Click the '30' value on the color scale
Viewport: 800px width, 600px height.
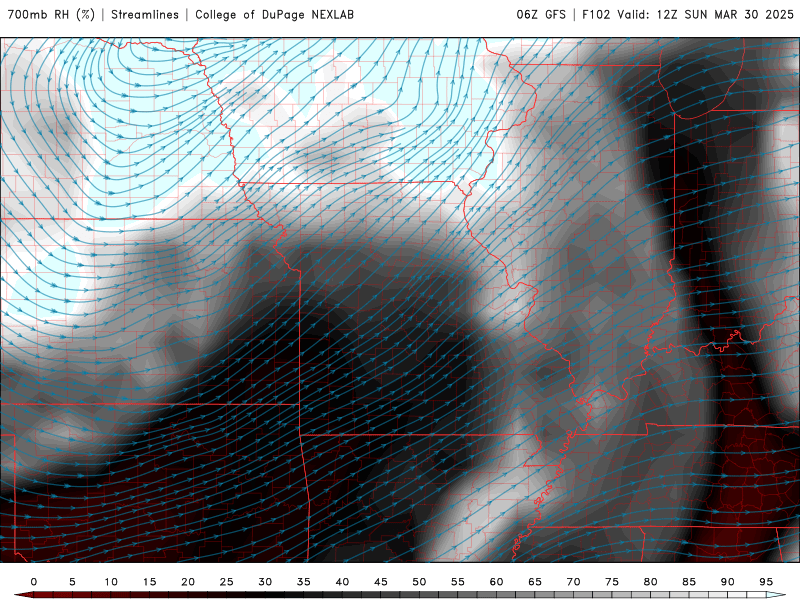(x=265, y=582)
